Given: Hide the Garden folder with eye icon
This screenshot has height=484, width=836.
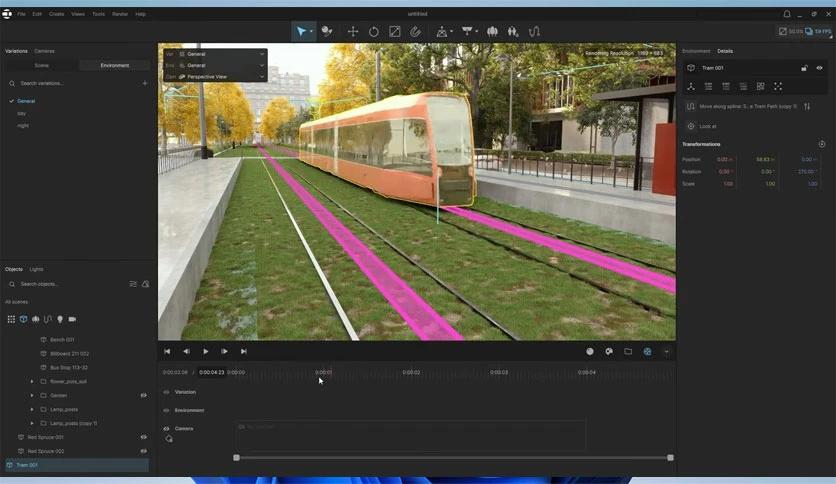Looking at the screenshot, I should 143,395.
